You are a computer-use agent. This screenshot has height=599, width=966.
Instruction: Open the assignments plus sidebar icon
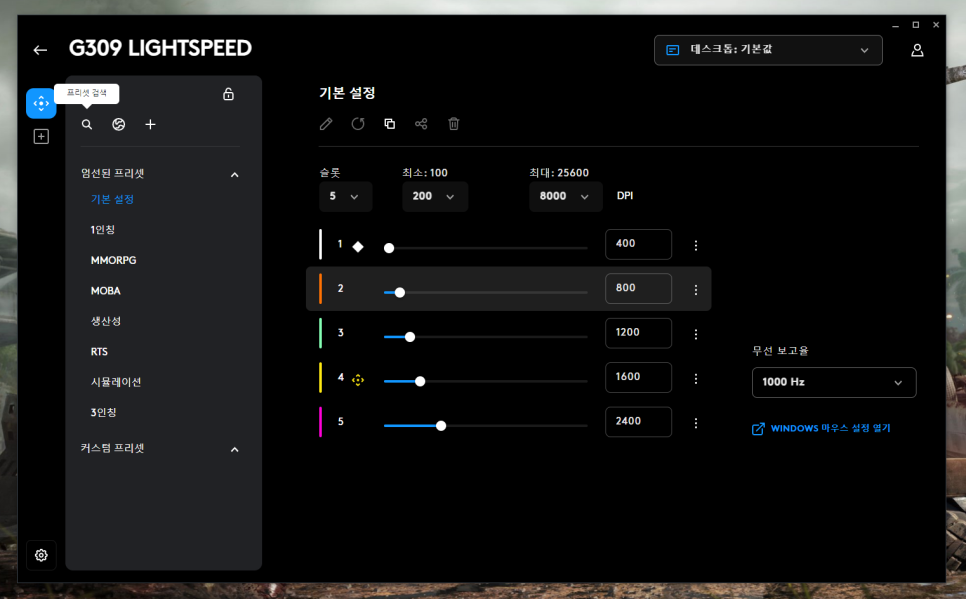coord(41,136)
